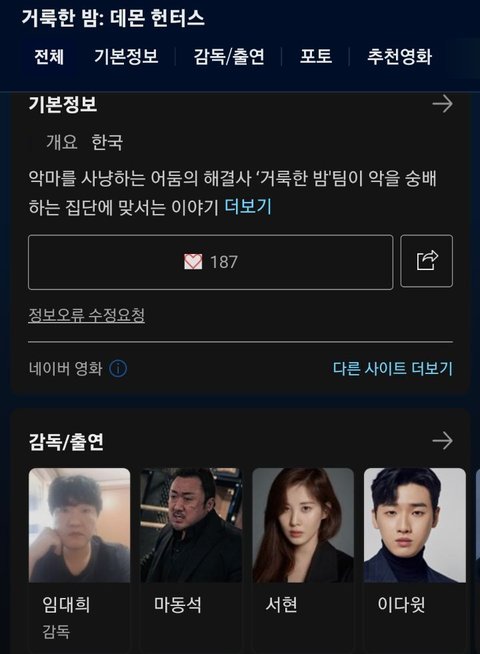Open the 감독/출연 tab

click(x=229, y=57)
